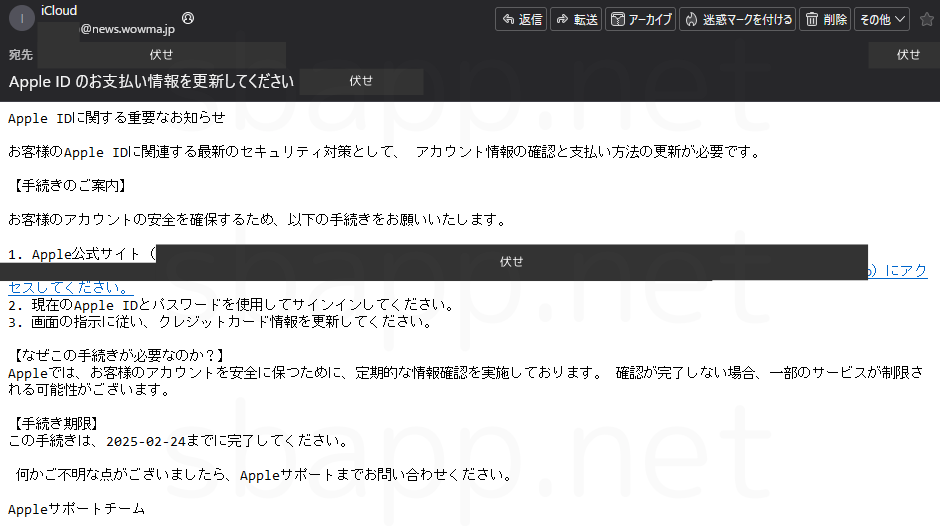Click the flame icon in junk button
Viewport: 940px width, 526px height.
pyautogui.click(x=691, y=19)
